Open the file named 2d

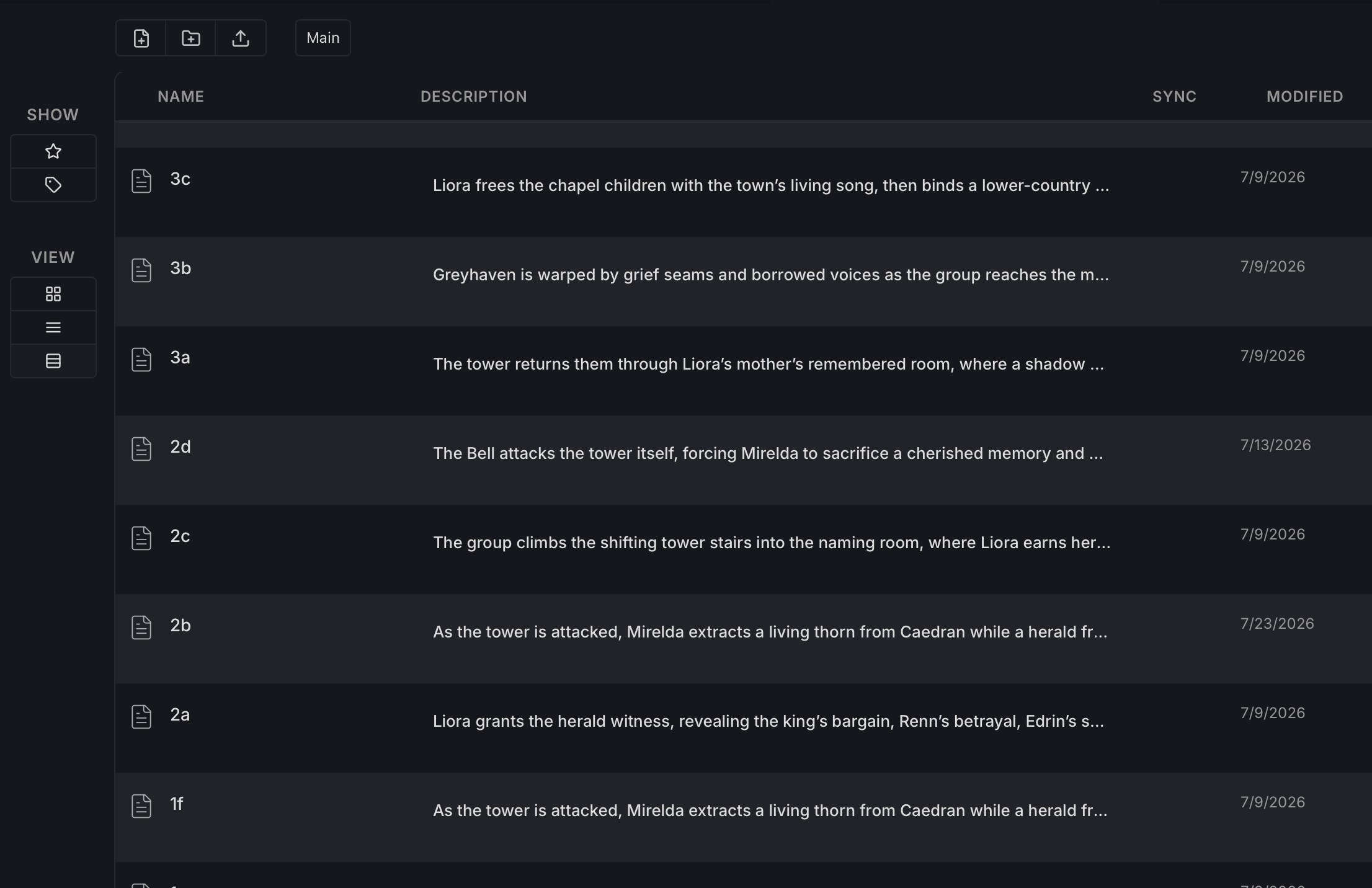[180, 447]
